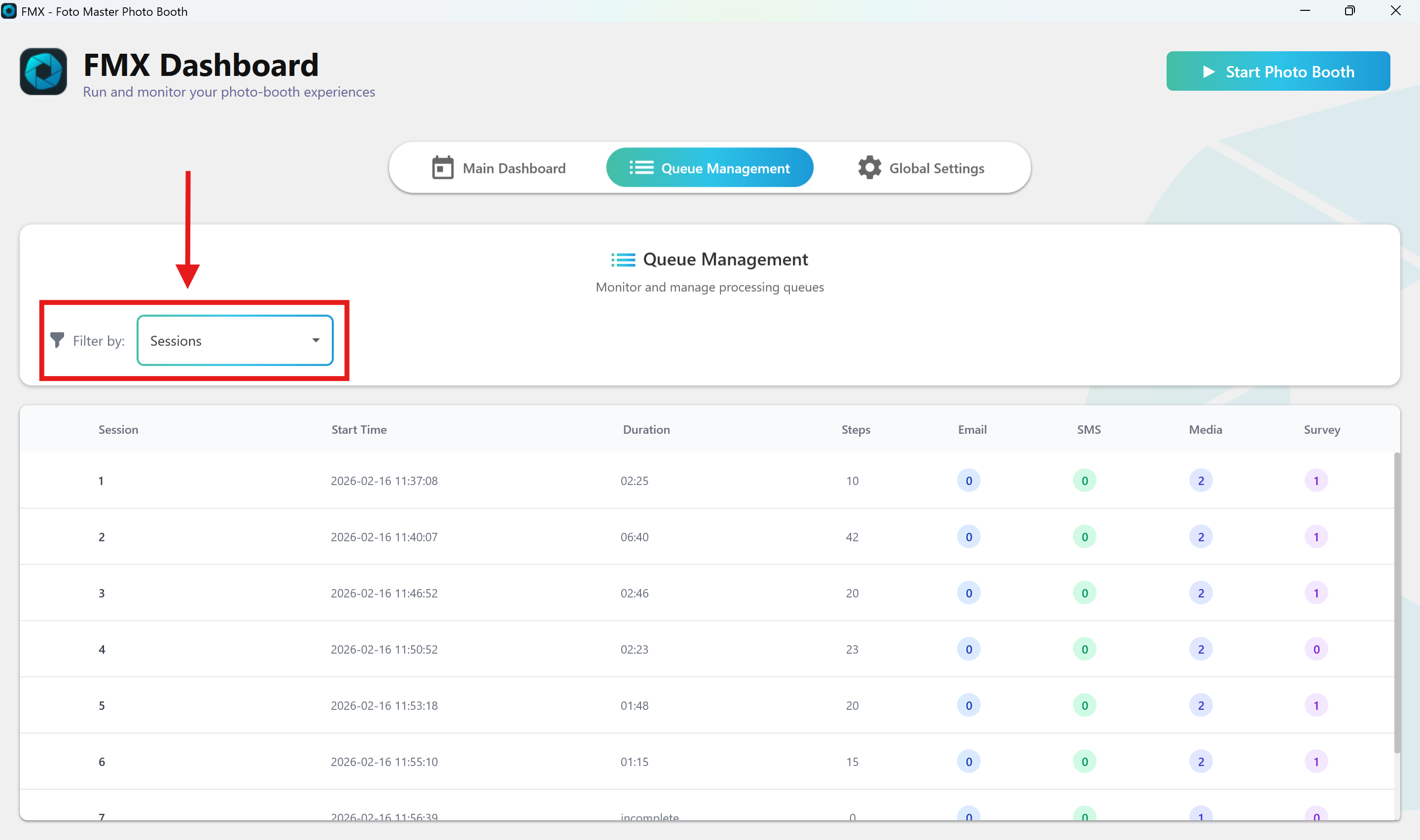Click Survey count badge for session 4
The width and height of the screenshot is (1420, 840).
[1316, 649]
